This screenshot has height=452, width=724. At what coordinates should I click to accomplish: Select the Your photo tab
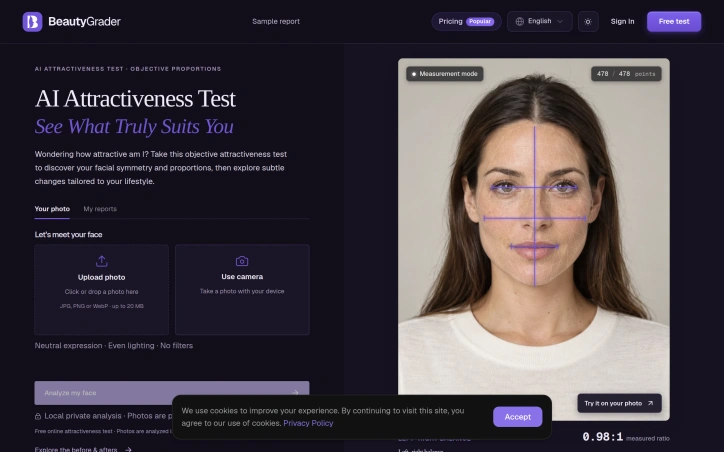click(52, 209)
